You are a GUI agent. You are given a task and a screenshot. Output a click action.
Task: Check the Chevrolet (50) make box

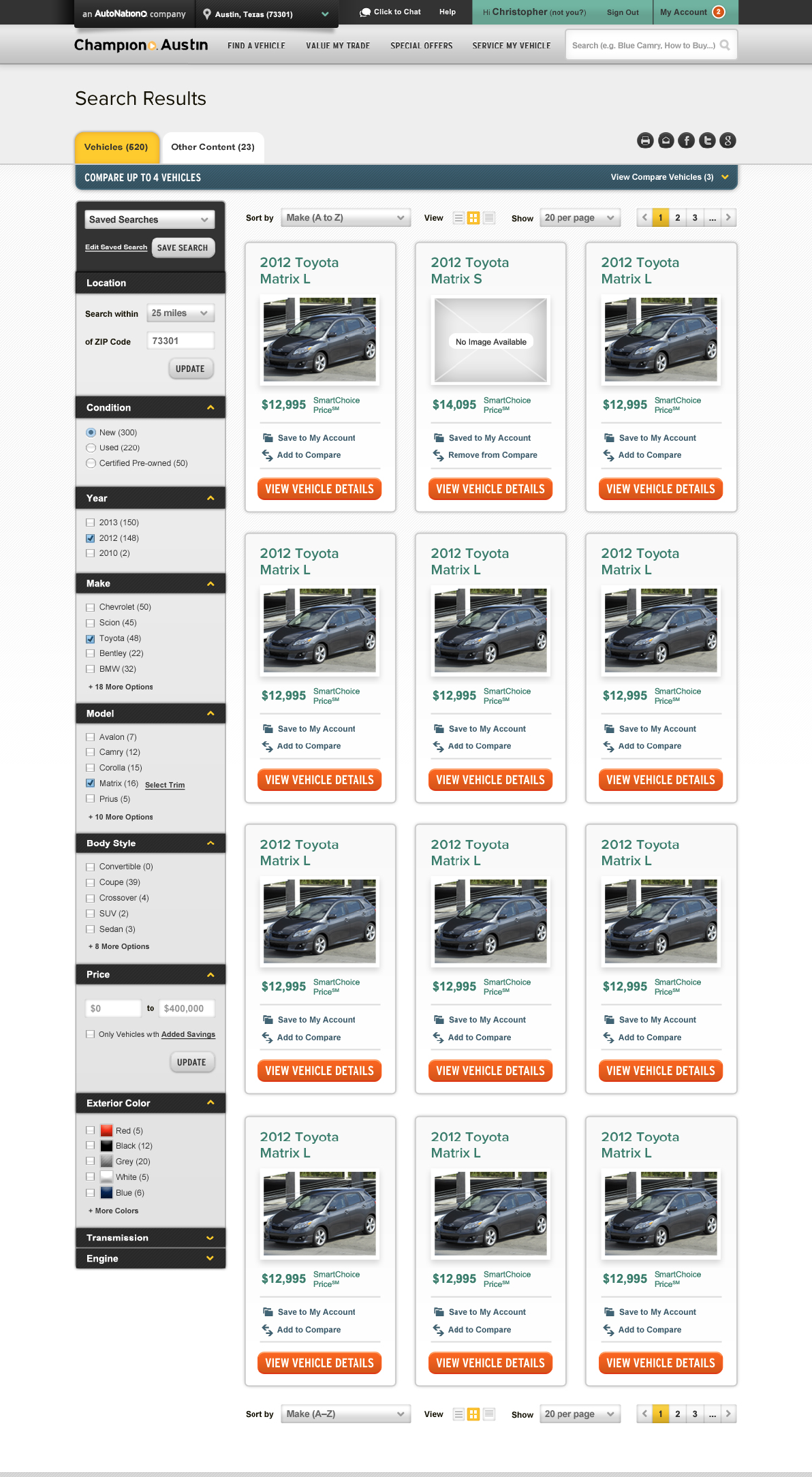coord(90,607)
